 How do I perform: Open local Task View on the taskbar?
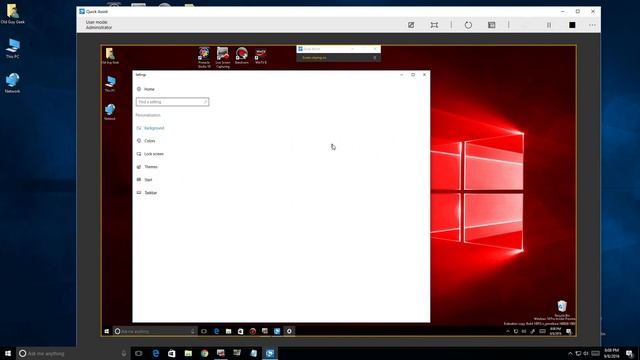[139, 353]
